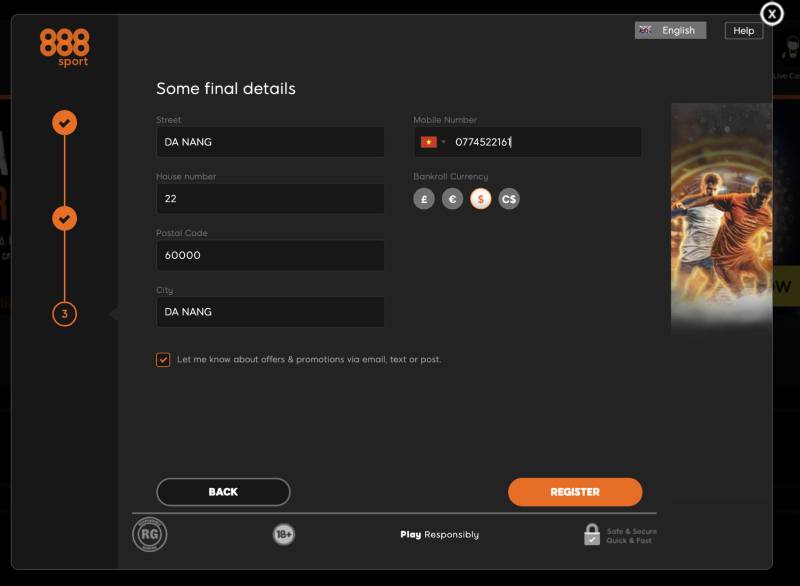Select the pound sterling currency option
The height and width of the screenshot is (586, 800).
[x=424, y=199]
